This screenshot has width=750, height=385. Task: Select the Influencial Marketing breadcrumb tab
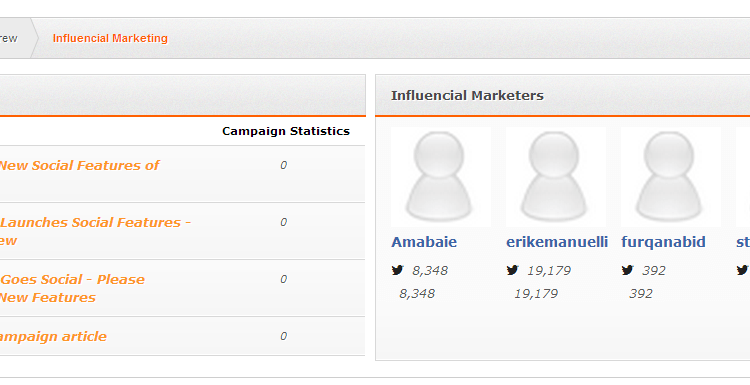point(110,38)
